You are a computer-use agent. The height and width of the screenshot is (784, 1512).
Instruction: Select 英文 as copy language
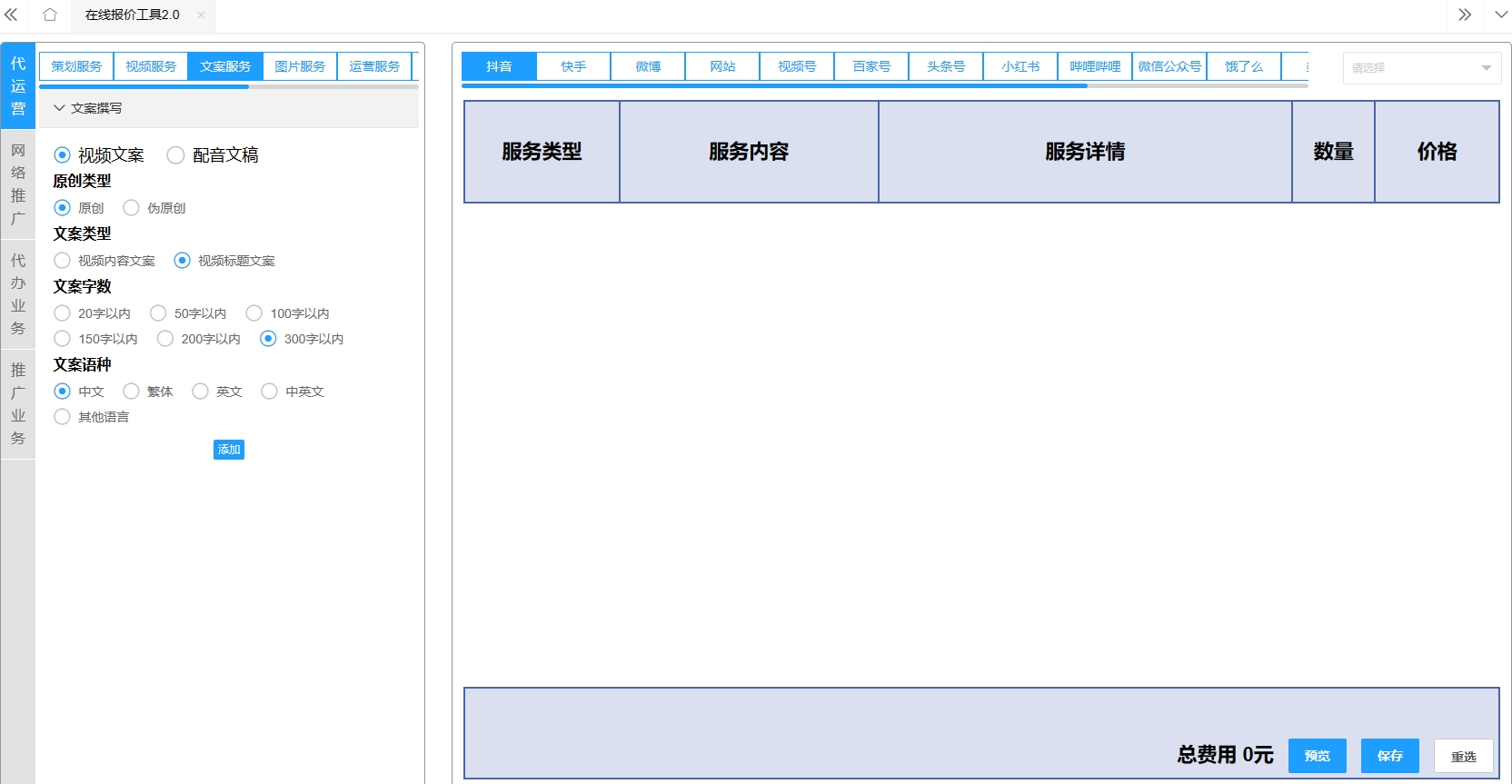(x=201, y=392)
